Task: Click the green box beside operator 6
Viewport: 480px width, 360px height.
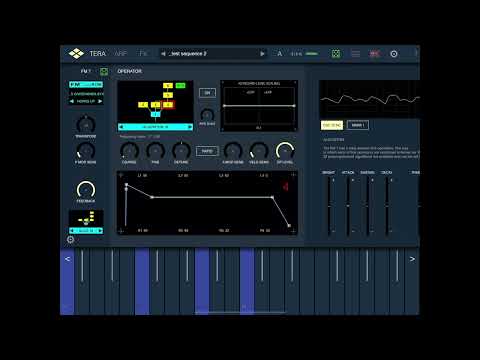Action: tap(180, 86)
